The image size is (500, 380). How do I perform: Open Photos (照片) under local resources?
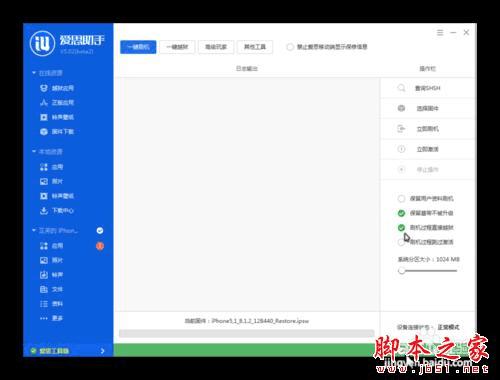click(52, 181)
